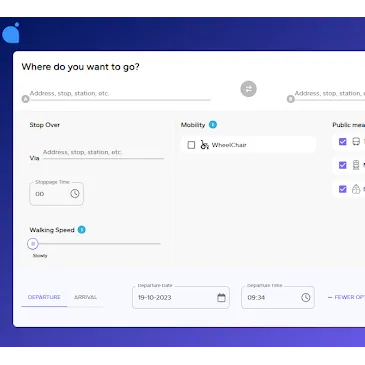The width and height of the screenshot is (365, 365).
Task: Open the Mobility info tooltip
Action: [x=213, y=125]
